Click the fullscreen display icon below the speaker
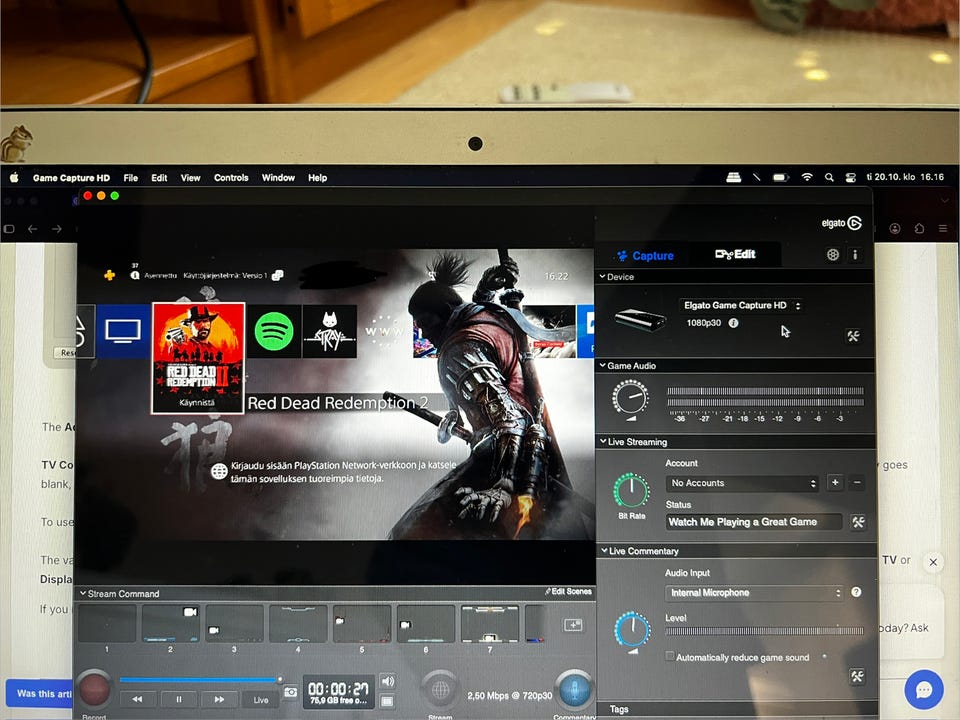 click(x=387, y=700)
